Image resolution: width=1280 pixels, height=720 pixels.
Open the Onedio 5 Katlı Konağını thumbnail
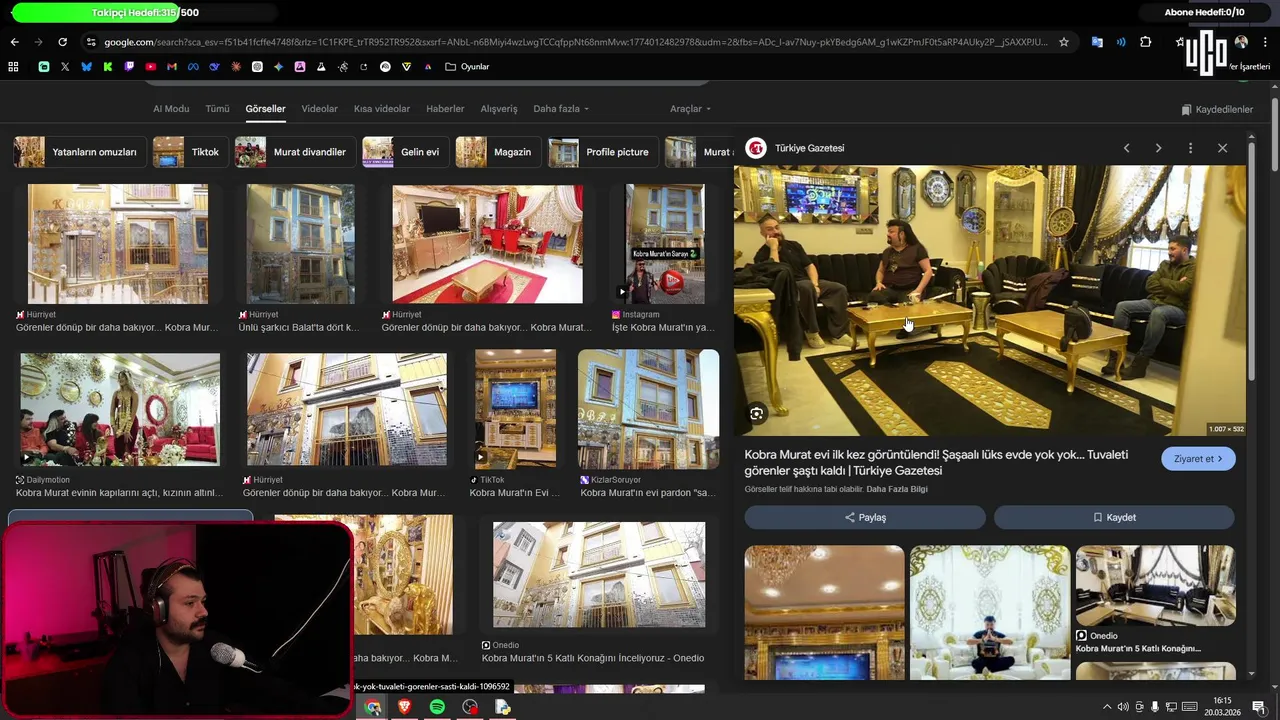tap(599, 575)
